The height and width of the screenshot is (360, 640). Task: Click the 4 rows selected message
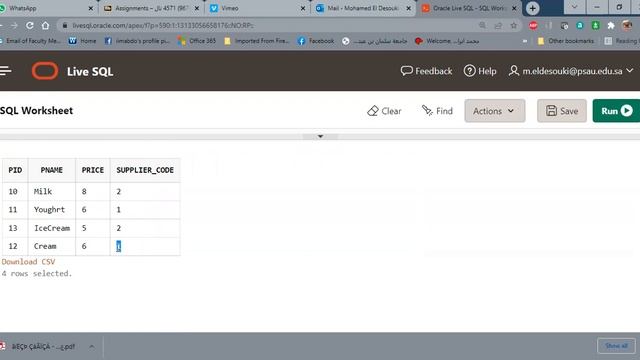click(x=36, y=273)
